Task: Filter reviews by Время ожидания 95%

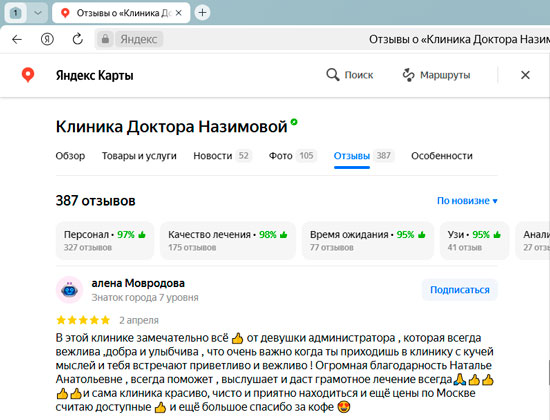Action: [x=368, y=241]
